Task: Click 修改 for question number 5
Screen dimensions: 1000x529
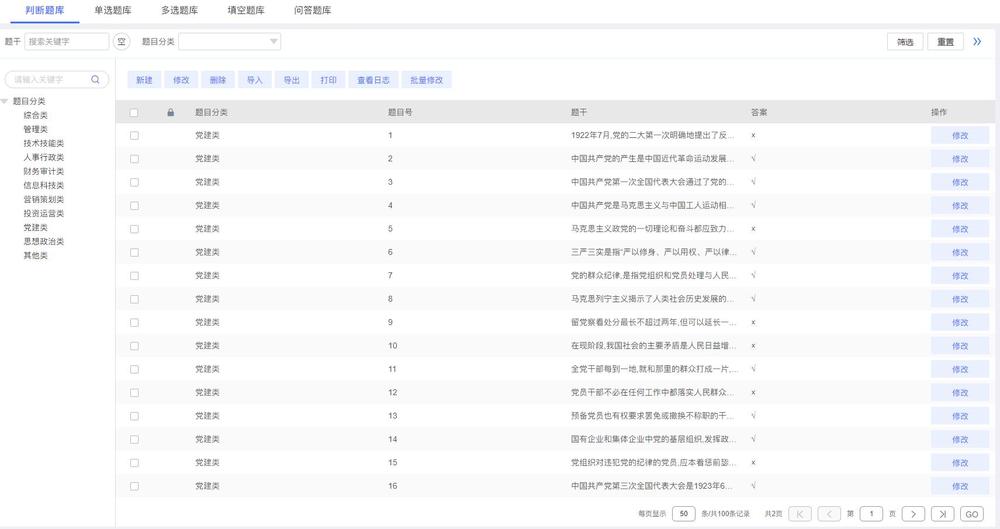Action: 959,229
